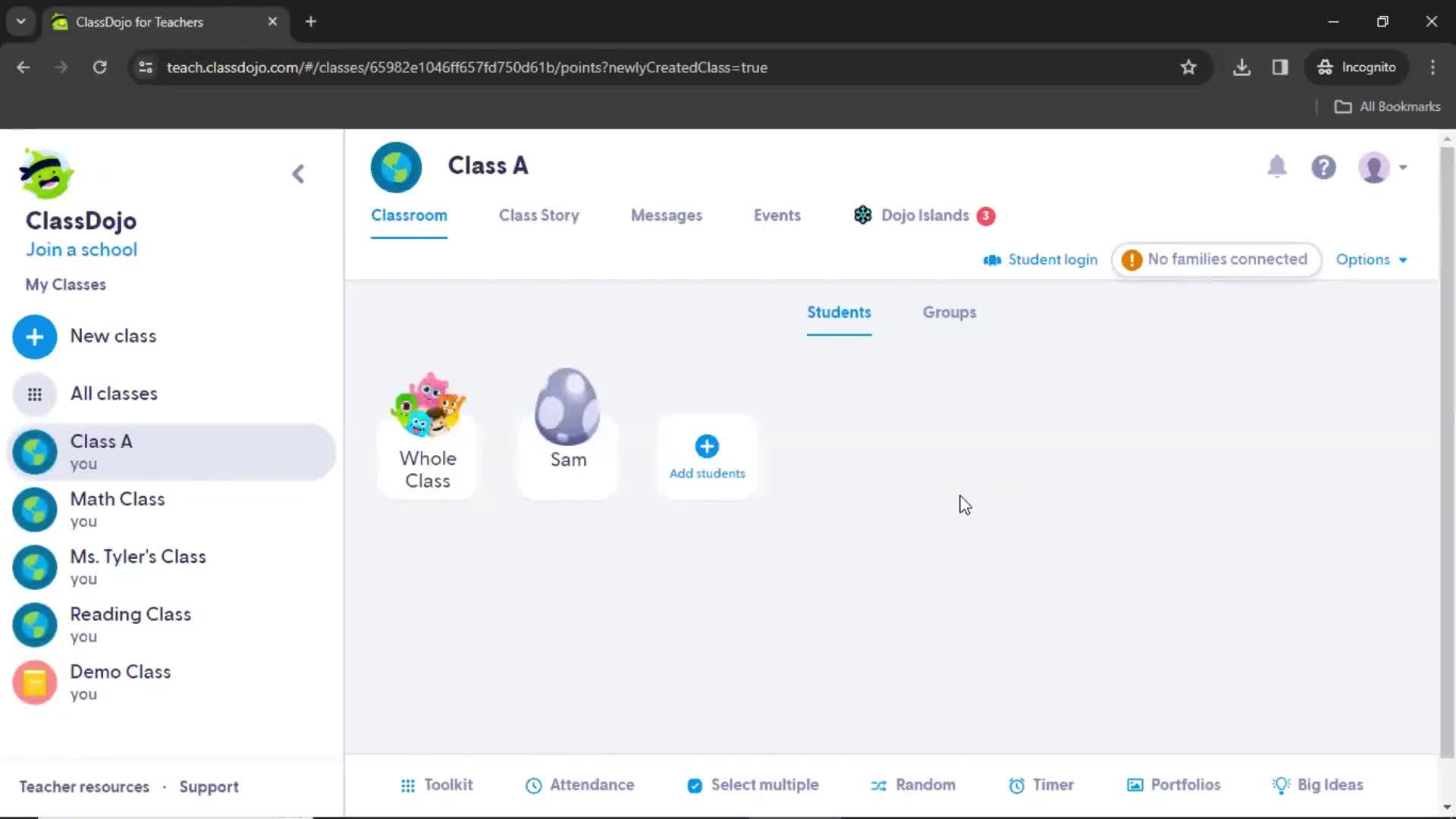Open notifications bell
Image resolution: width=1456 pixels, height=819 pixels.
pyautogui.click(x=1277, y=167)
